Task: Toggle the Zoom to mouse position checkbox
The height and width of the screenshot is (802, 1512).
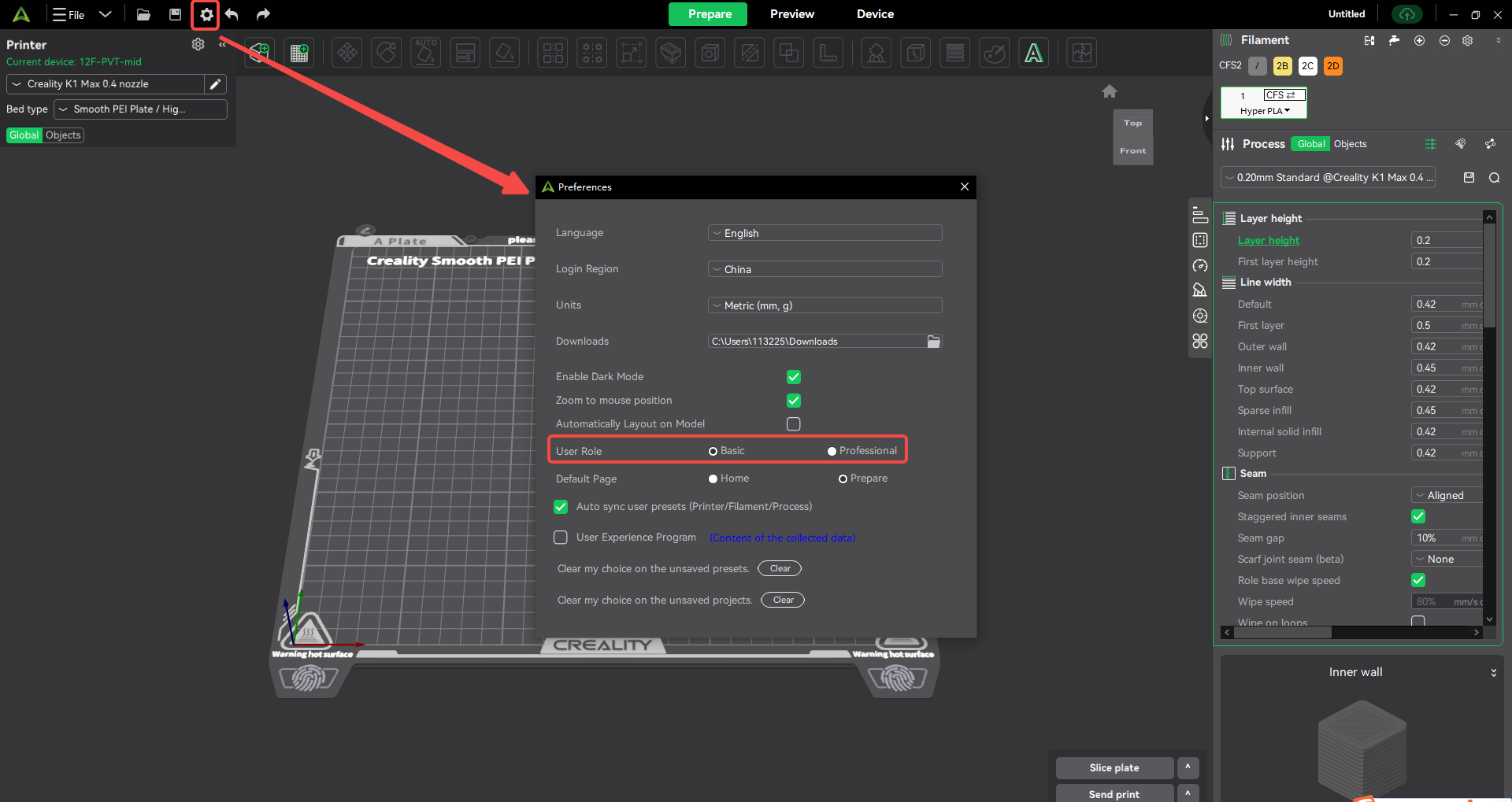Action: coord(794,401)
